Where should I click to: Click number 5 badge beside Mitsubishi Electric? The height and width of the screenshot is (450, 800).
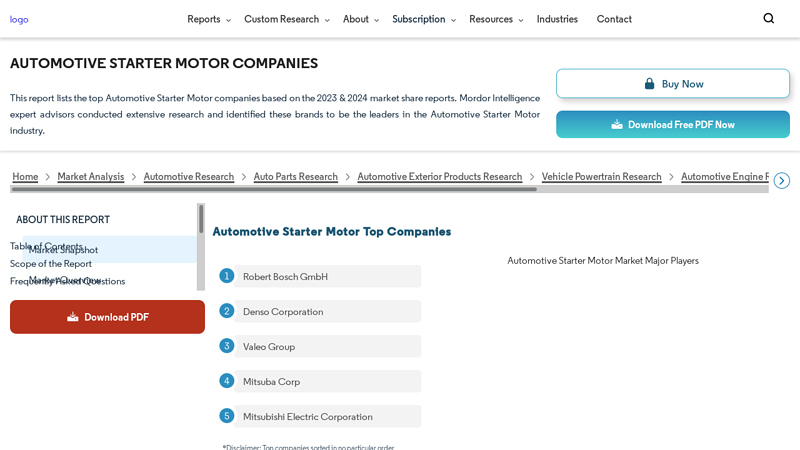coord(227,416)
